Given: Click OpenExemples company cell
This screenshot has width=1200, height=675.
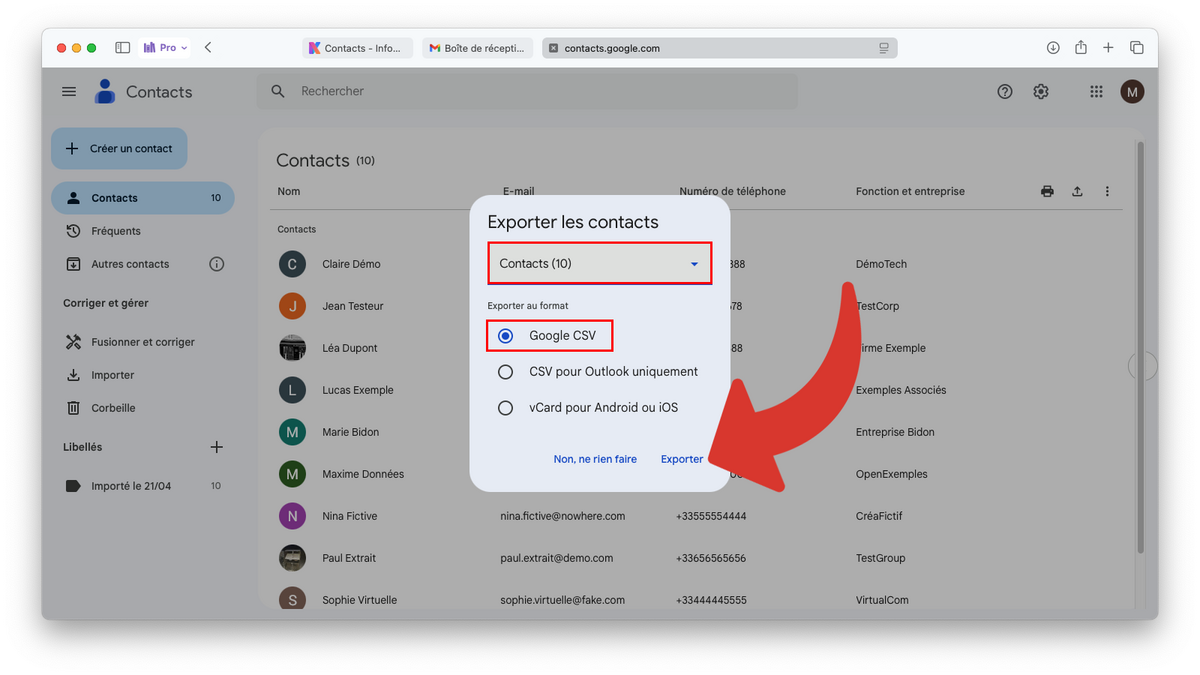Looking at the screenshot, I should [x=892, y=474].
